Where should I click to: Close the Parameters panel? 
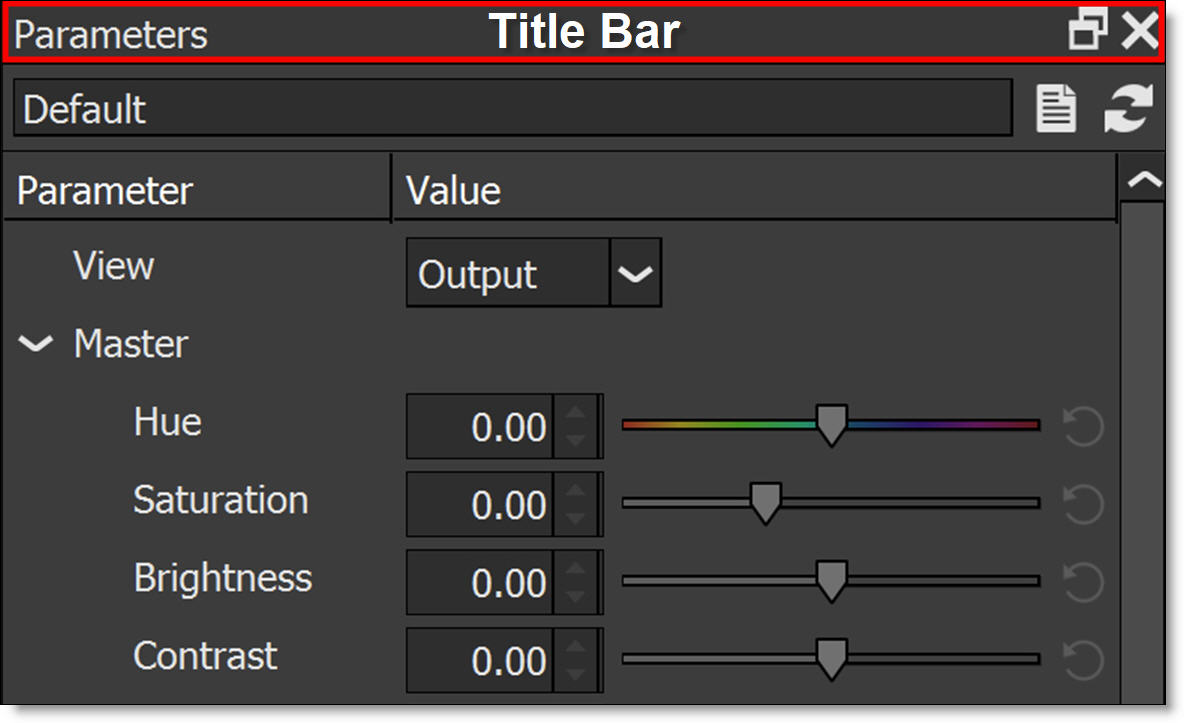point(1139,32)
